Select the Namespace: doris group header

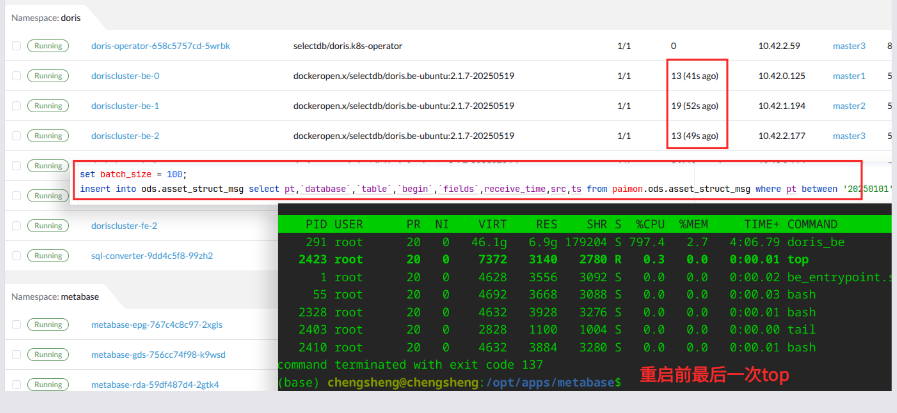point(46,18)
